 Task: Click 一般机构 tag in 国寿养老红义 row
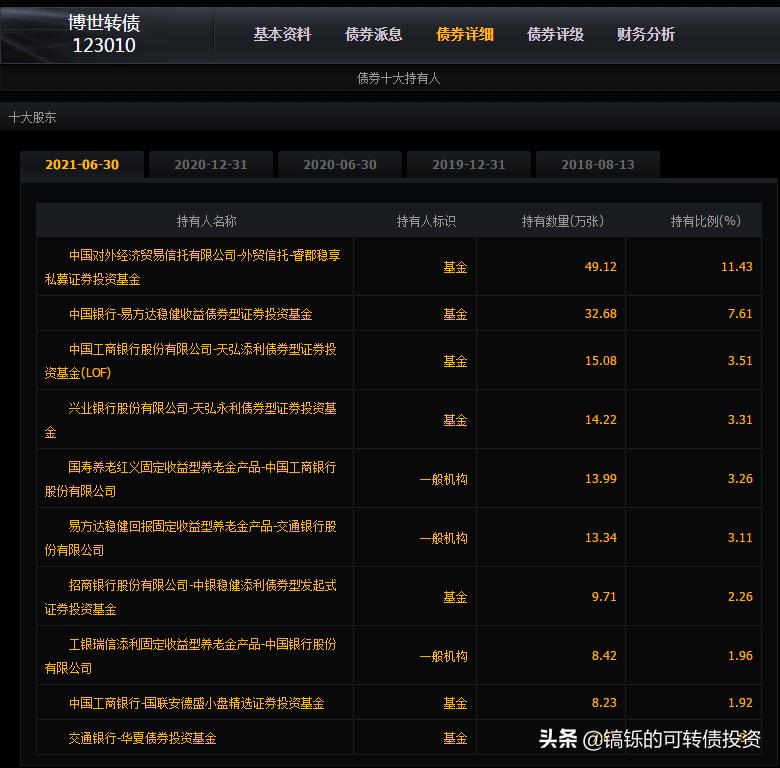443,479
